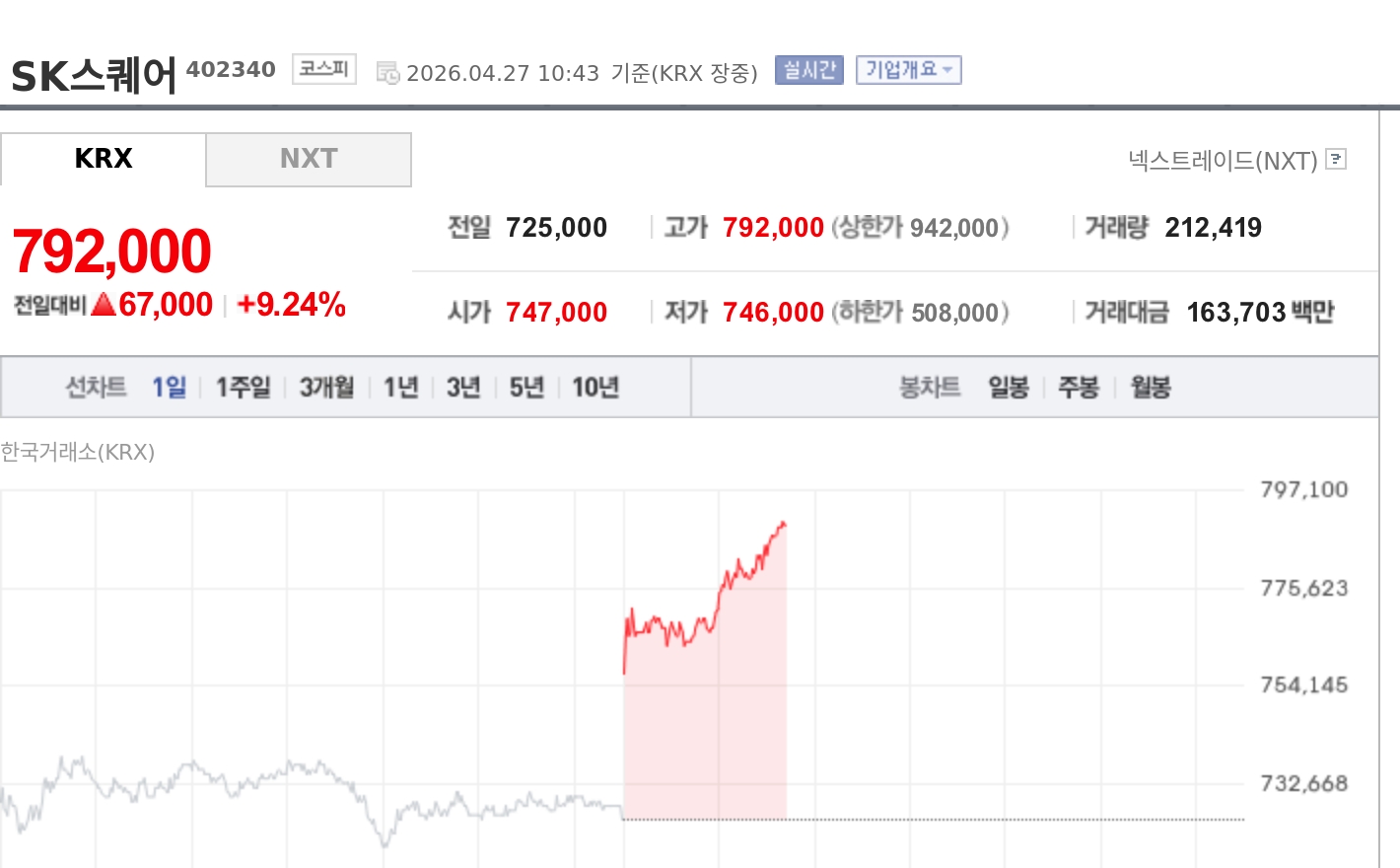Expand the 기업개요 dropdown
1400x868 pixels.
click(907, 70)
